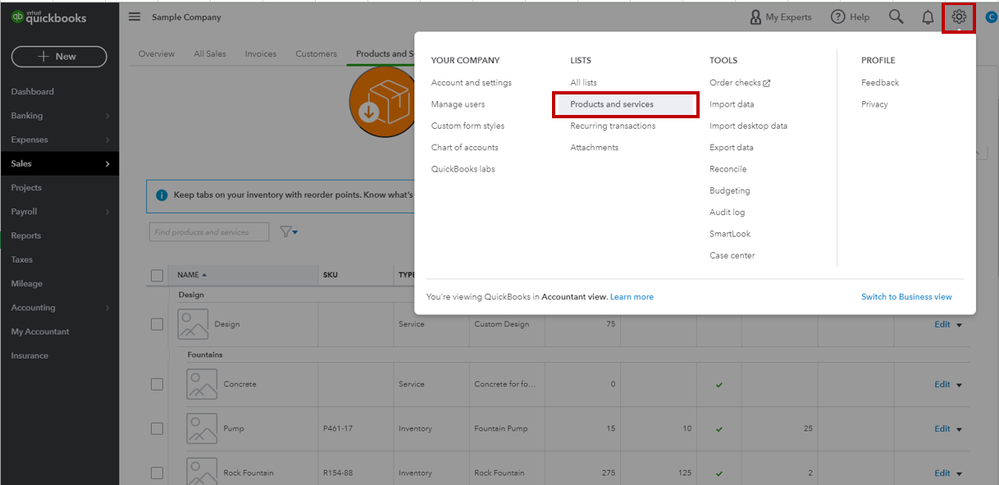Focus the Find products and services field
Image resolution: width=999 pixels, height=485 pixels.
coord(209,232)
